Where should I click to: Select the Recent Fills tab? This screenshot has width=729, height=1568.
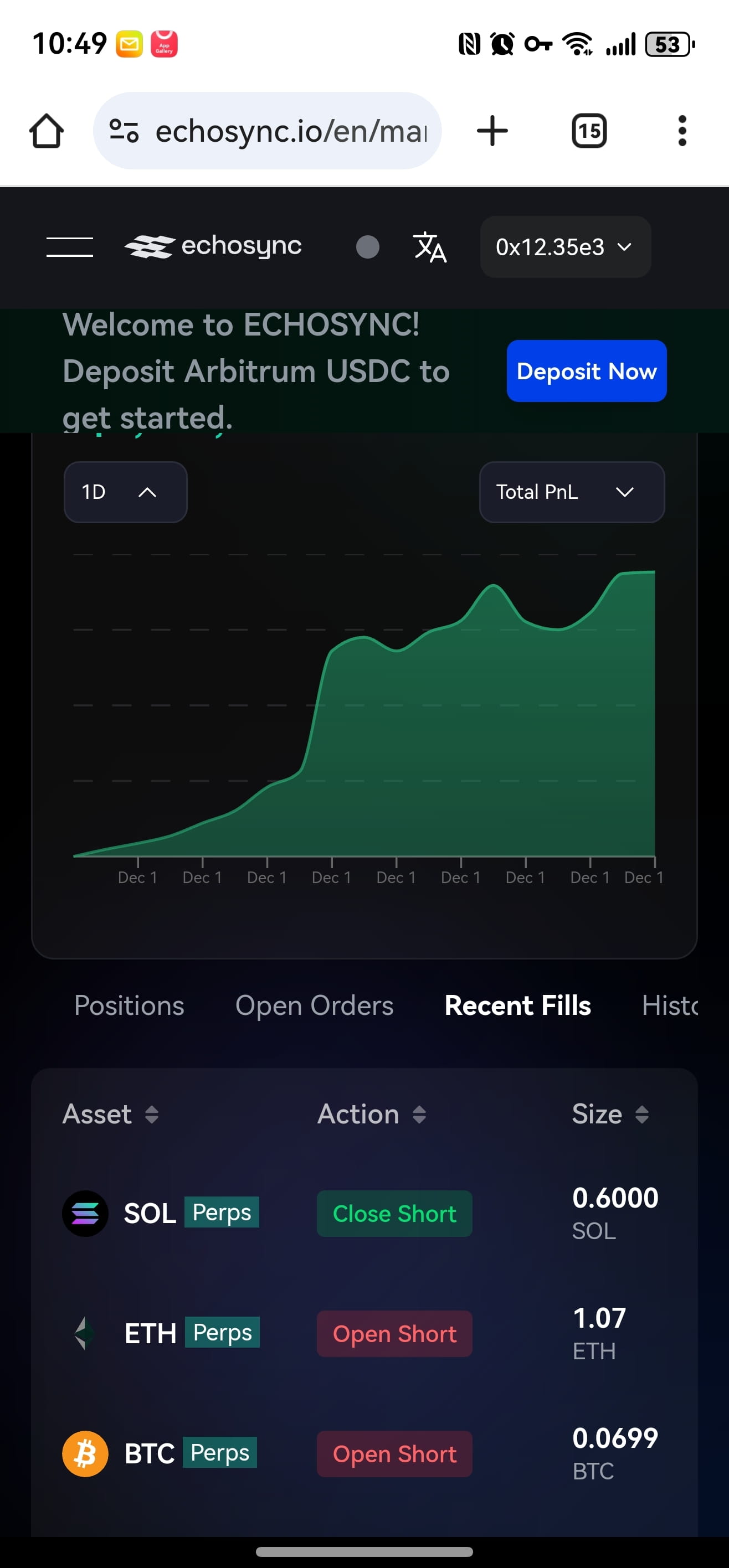(x=517, y=1005)
